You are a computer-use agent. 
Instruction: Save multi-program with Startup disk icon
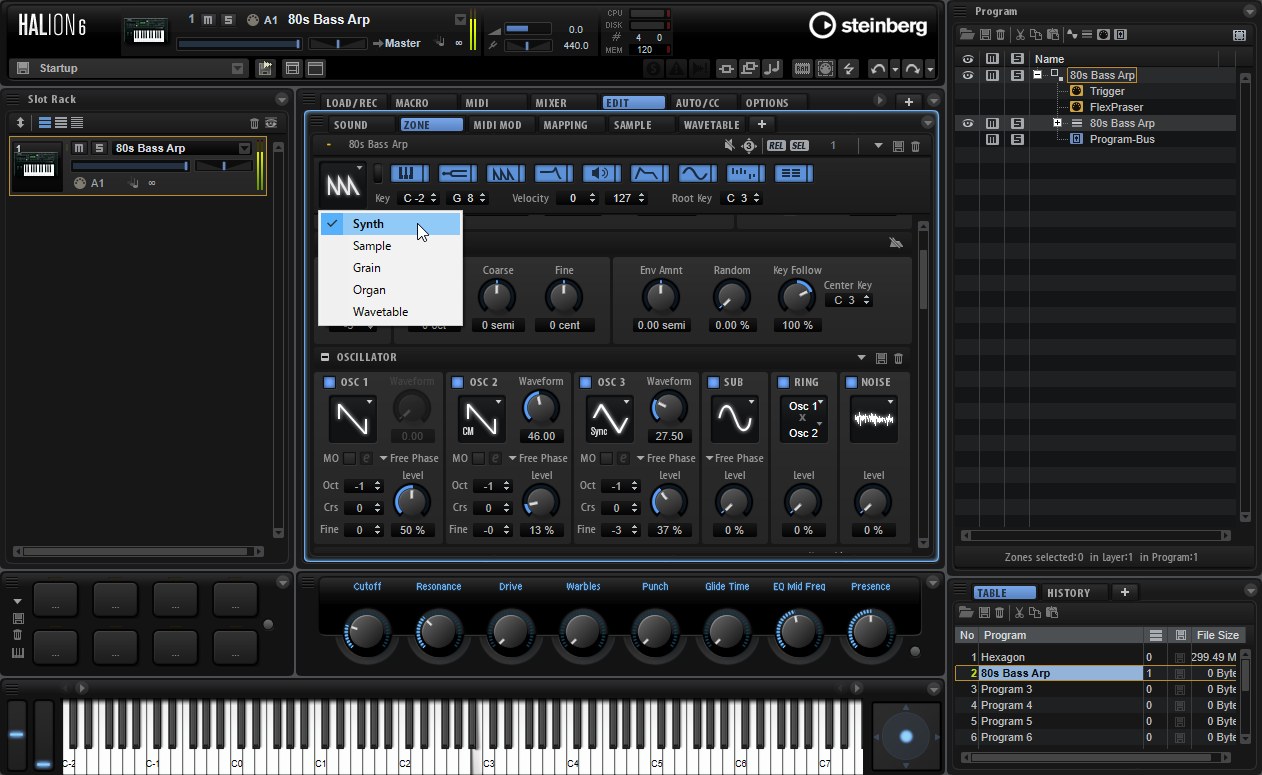22,68
